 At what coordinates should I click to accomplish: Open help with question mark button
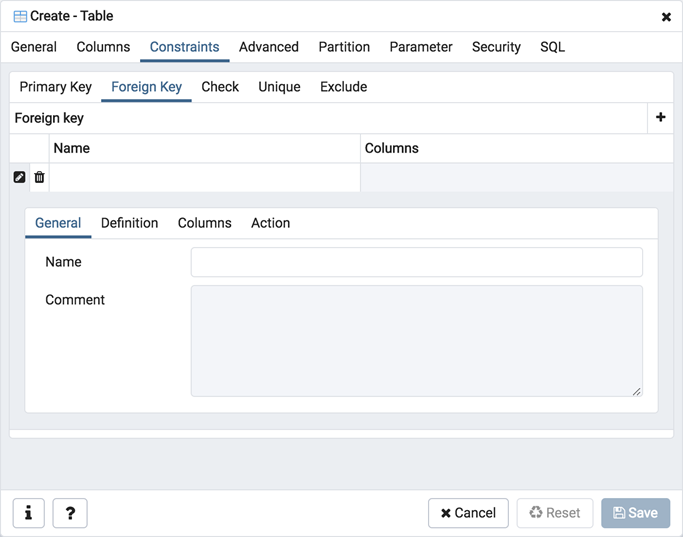(70, 513)
